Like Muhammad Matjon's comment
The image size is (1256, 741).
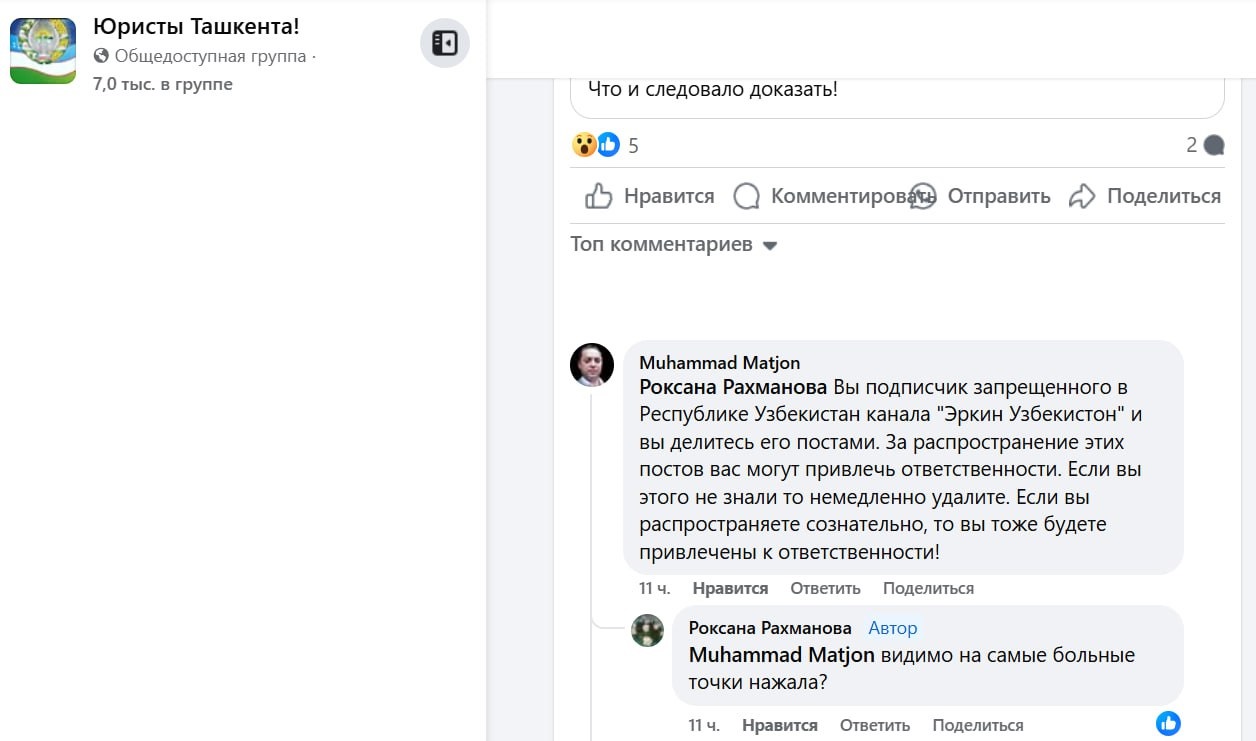(730, 589)
